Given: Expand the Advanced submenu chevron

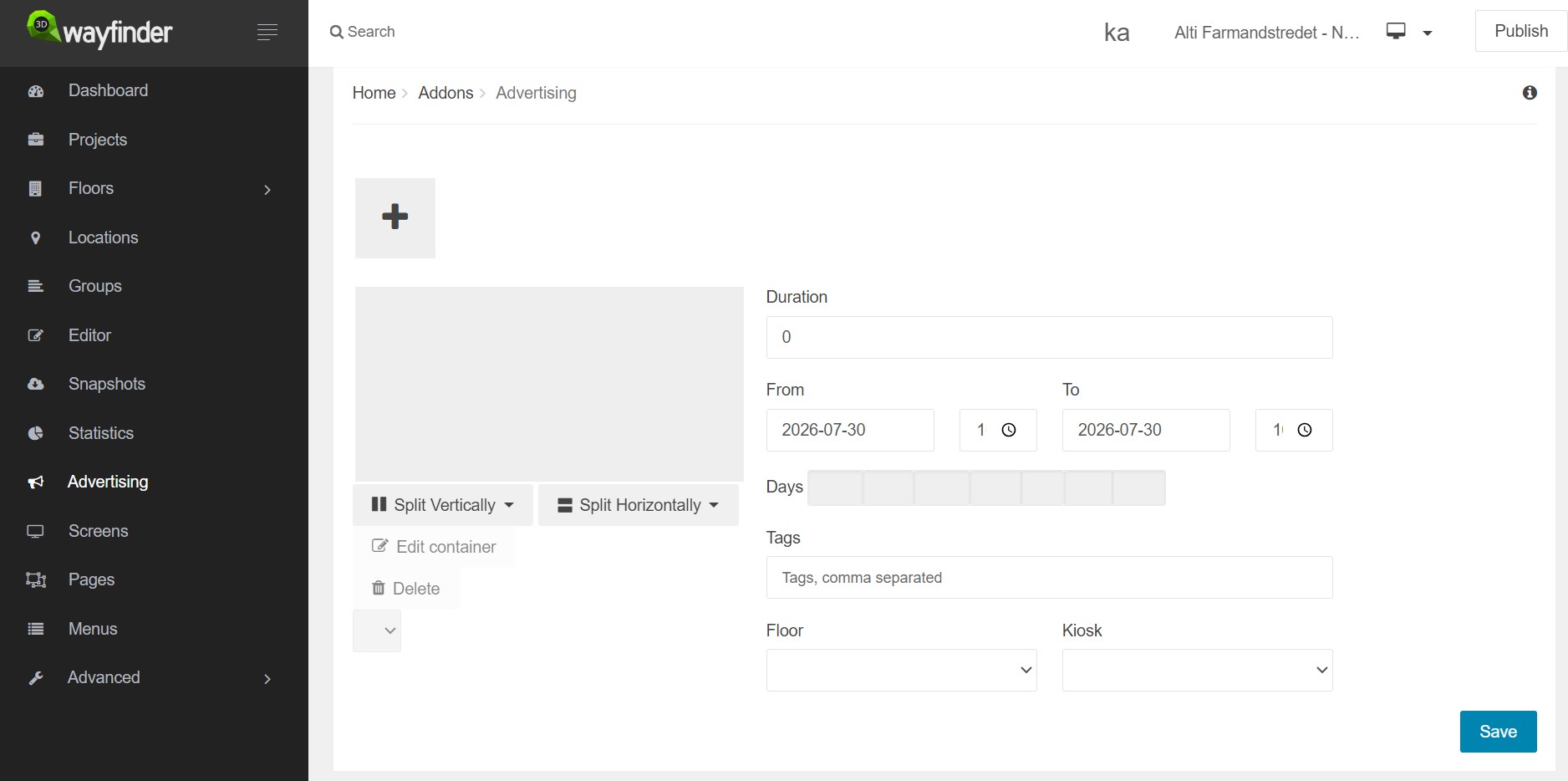Looking at the screenshot, I should [x=267, y=679].
